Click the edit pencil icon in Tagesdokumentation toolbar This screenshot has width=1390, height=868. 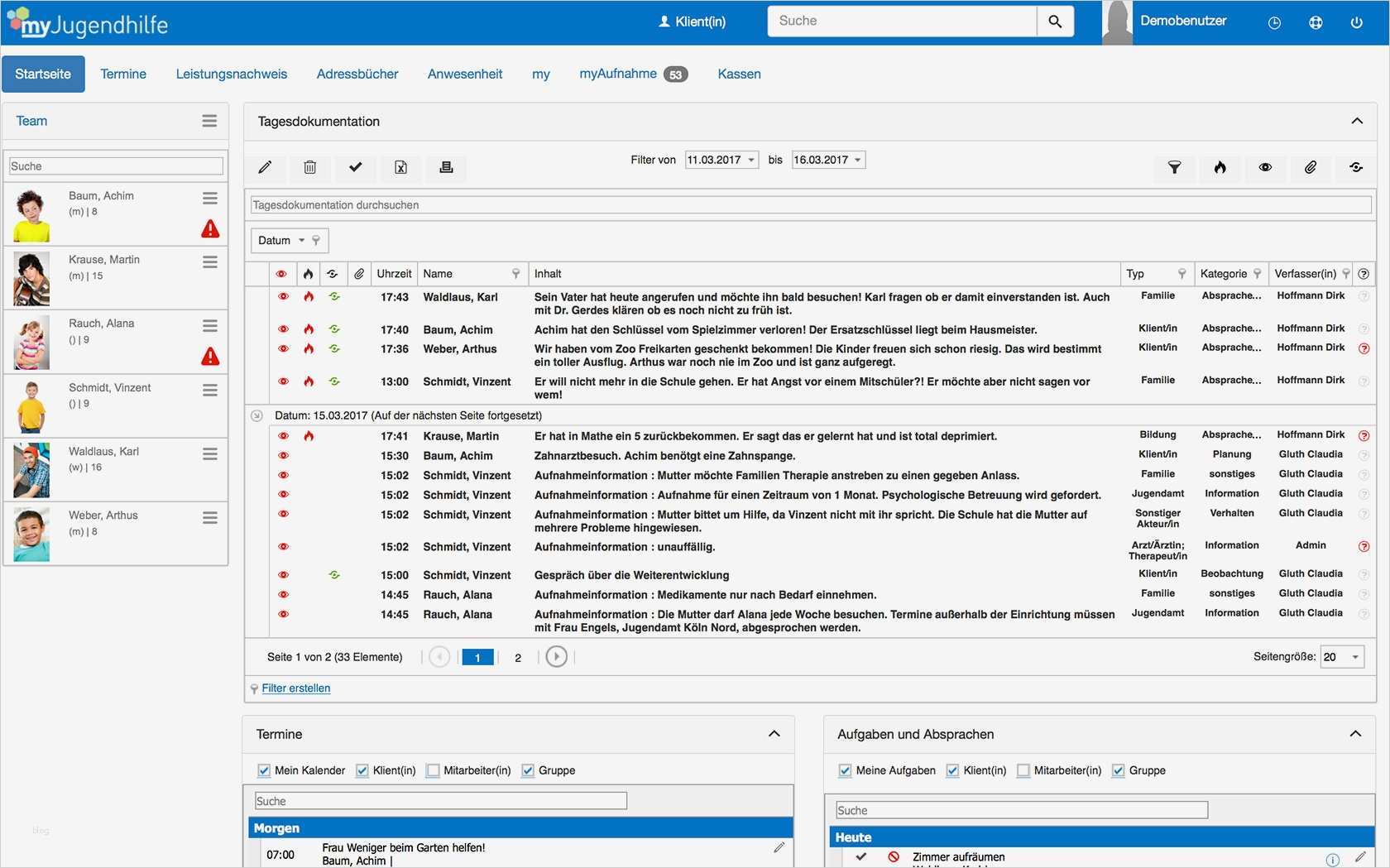click(x=265, y=167)
